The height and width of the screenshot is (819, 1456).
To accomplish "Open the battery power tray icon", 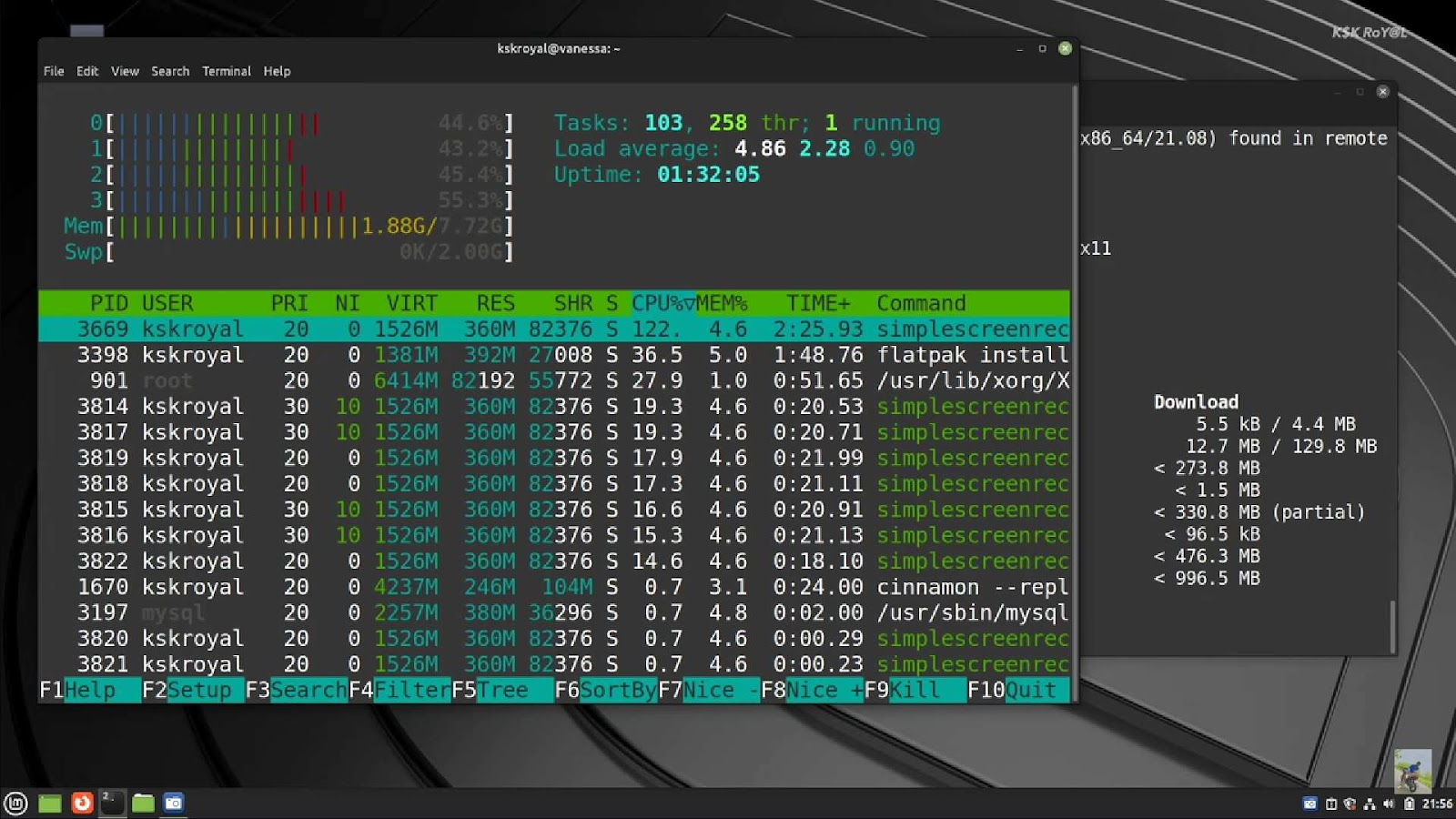I will [1409, 804].
